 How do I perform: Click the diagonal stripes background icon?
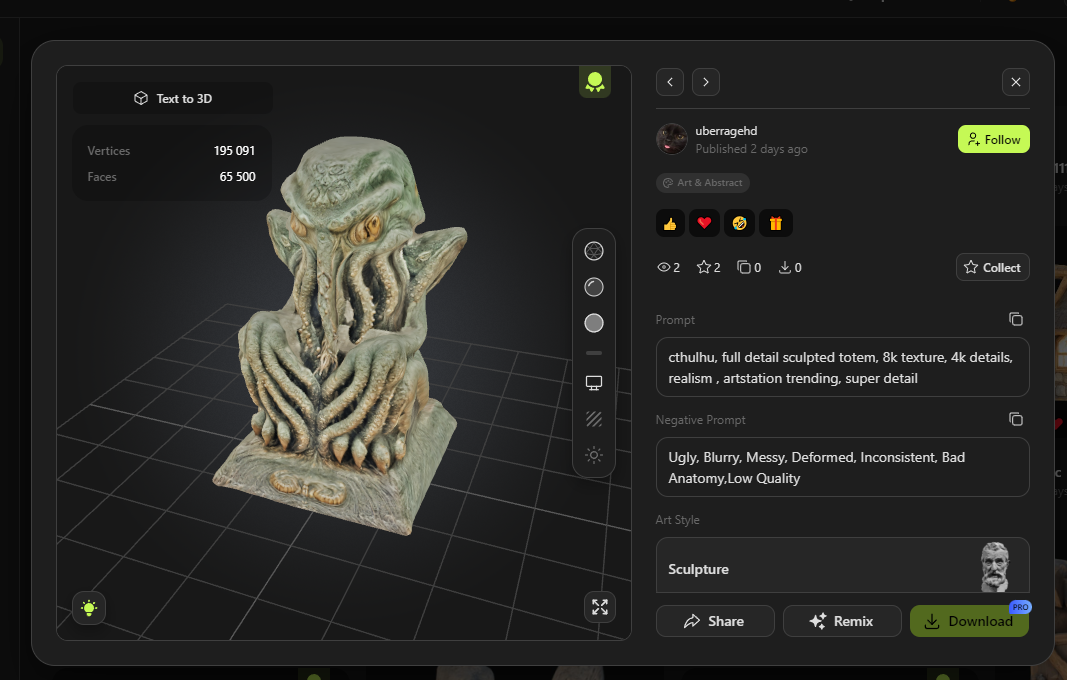point(594,419)
